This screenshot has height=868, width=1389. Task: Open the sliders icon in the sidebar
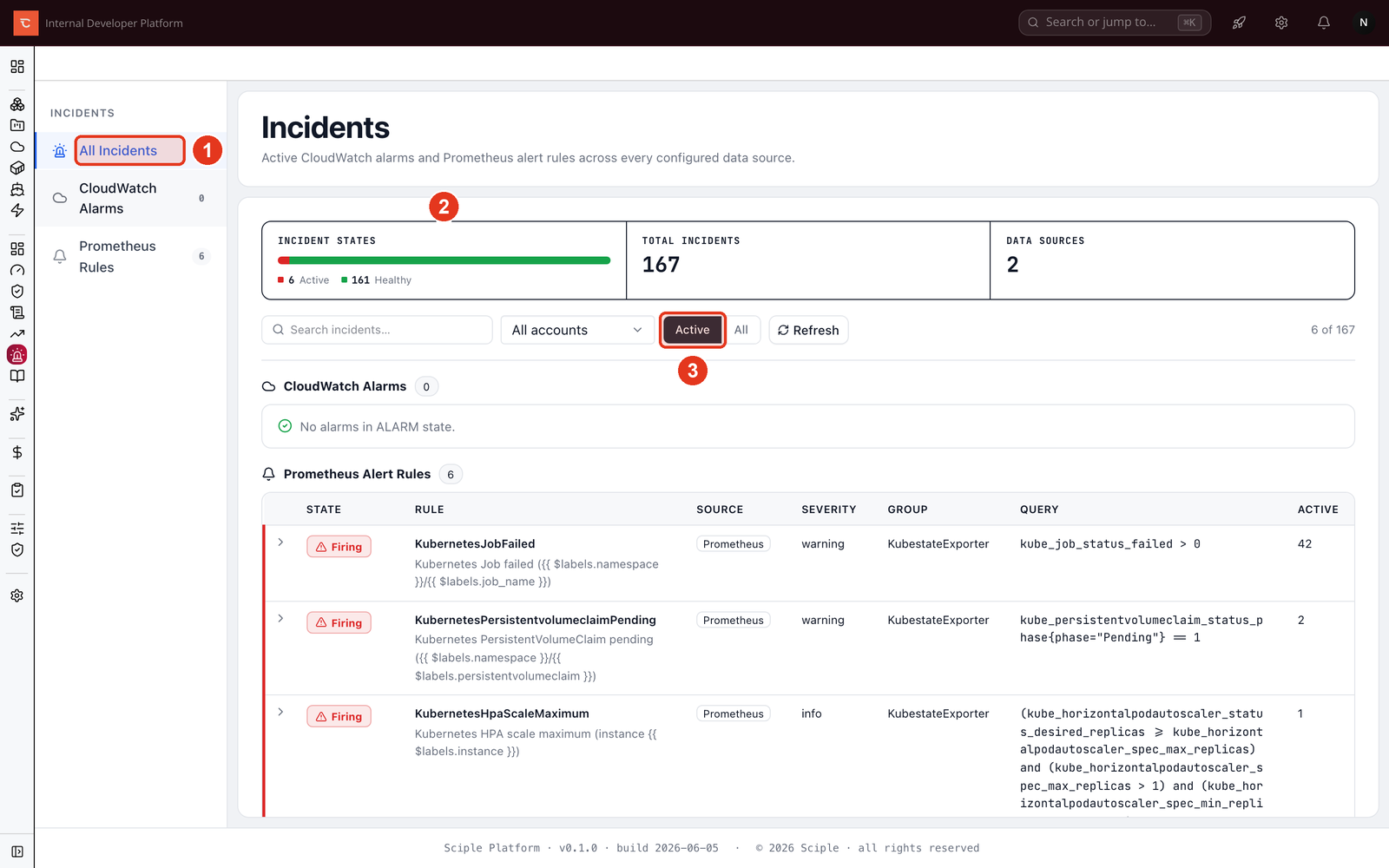pos(17,529)
